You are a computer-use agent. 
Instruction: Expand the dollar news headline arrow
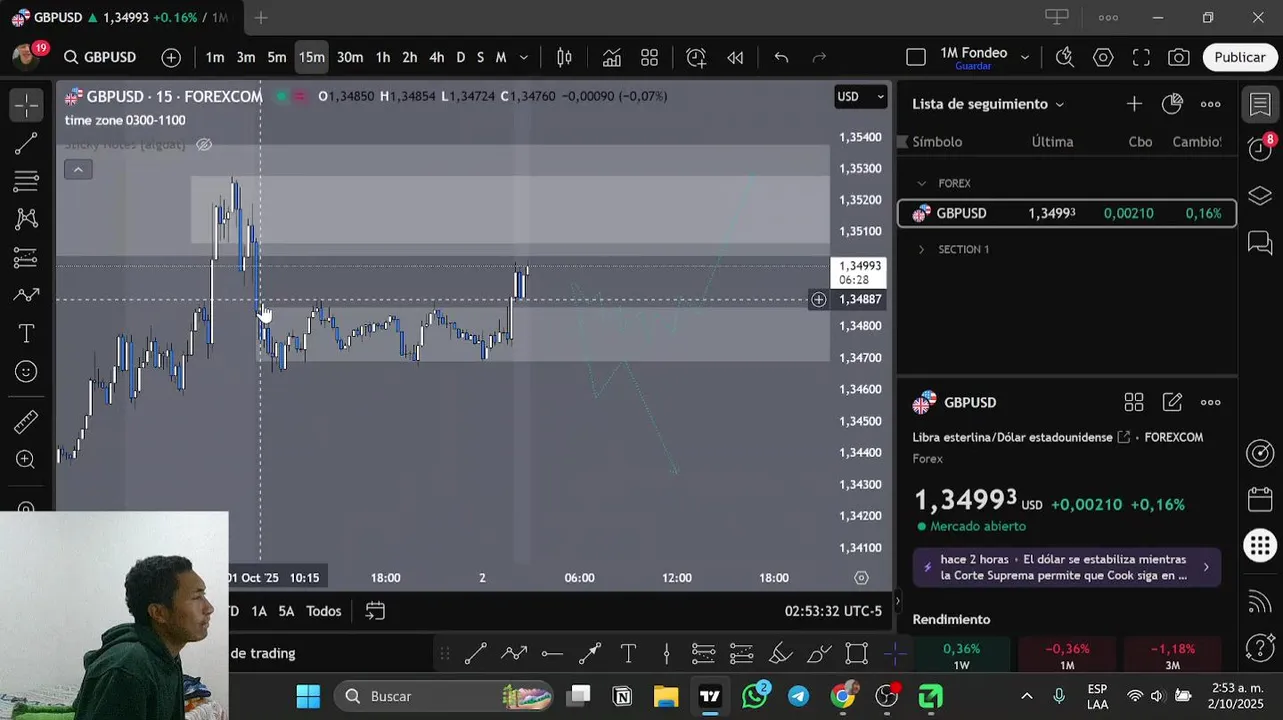(x=1205, y=567)
